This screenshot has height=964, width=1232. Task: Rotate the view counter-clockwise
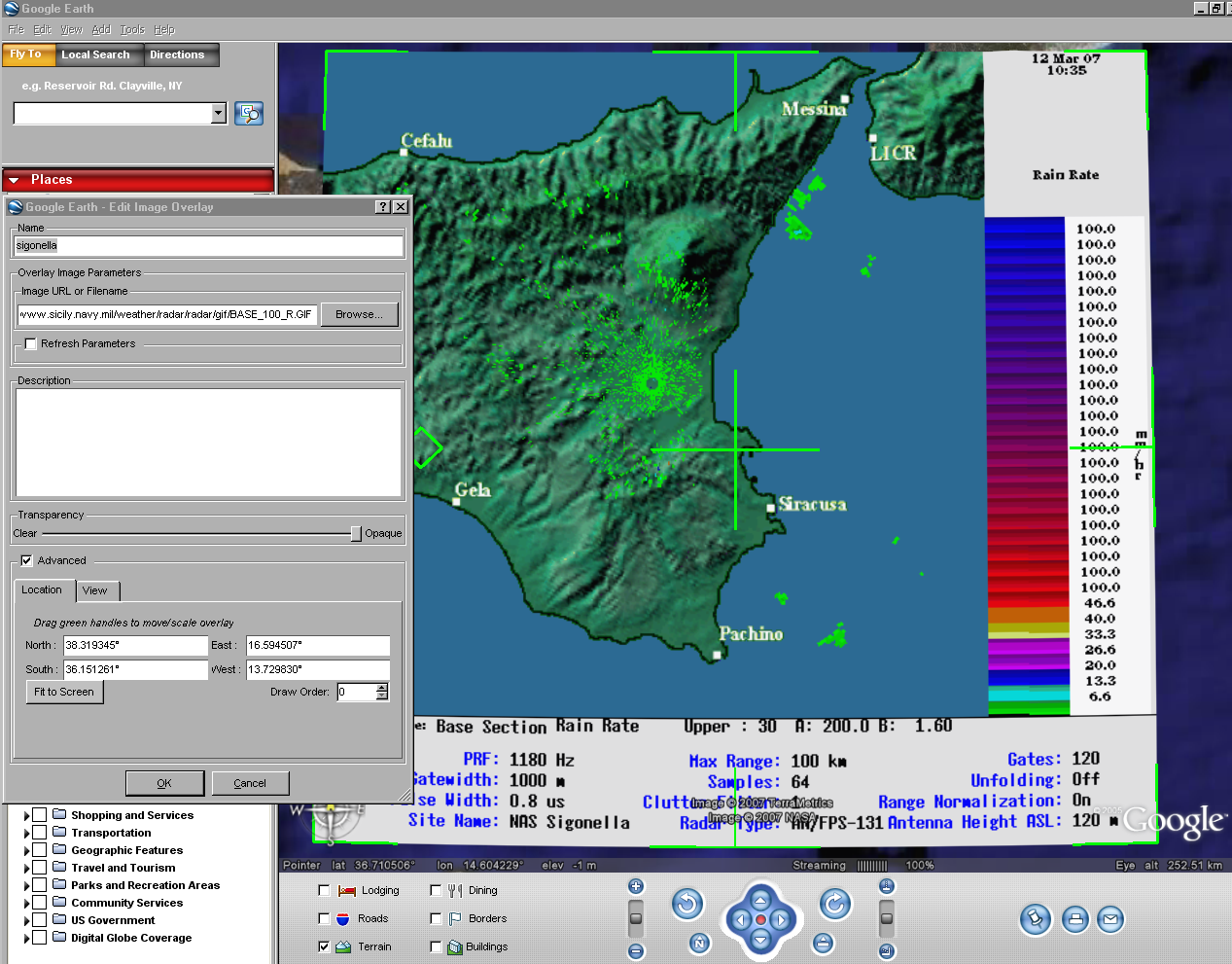[687, 905]
